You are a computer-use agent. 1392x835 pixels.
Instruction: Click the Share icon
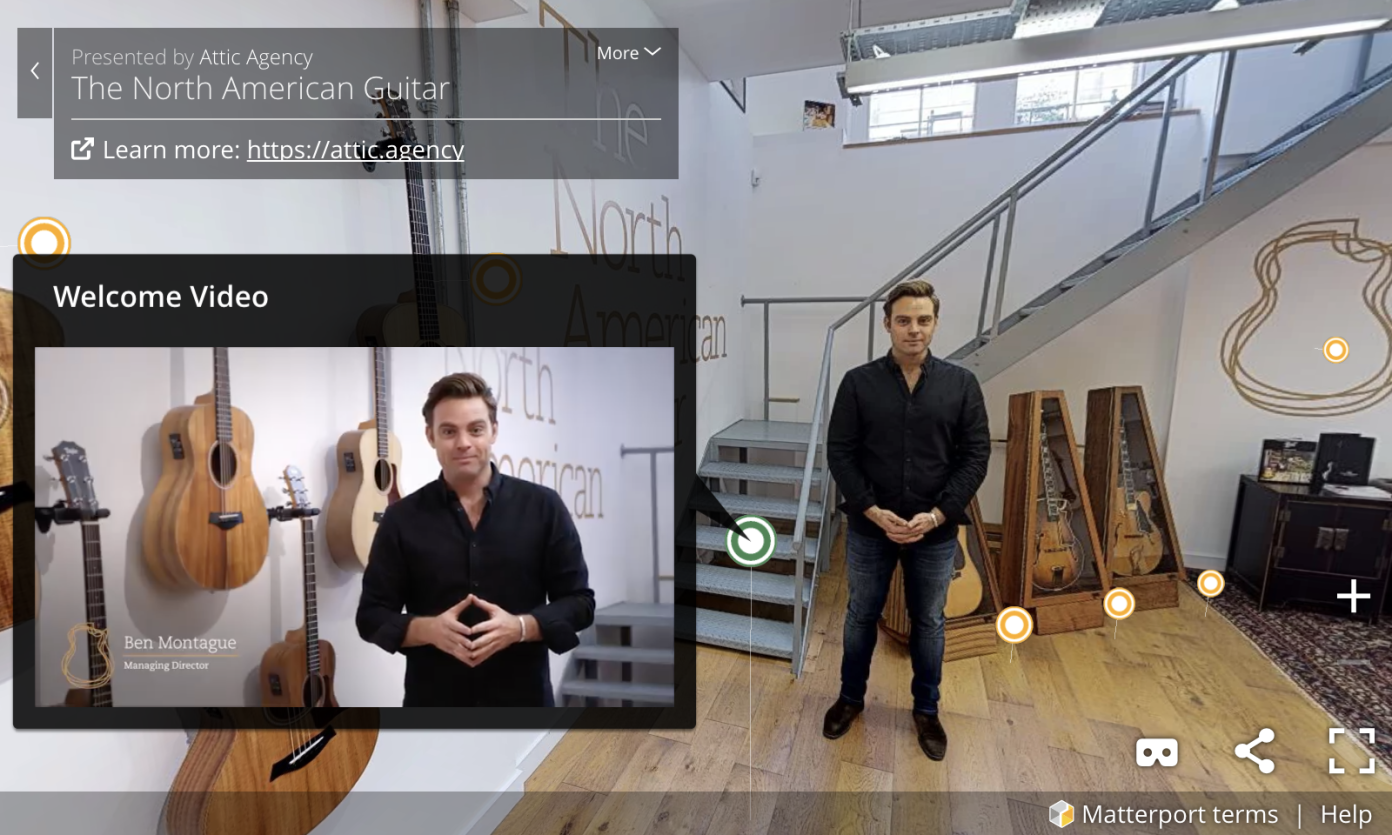1255,752
